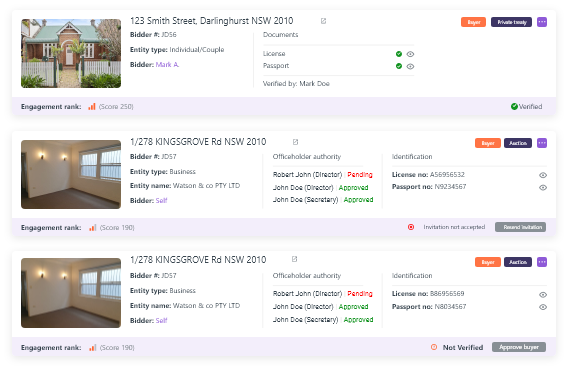This screenshot has height=370, width=568.
Task: Click engagement rank bars icon with Score 250
Action: pyautogui.click(x=92, y=107)
